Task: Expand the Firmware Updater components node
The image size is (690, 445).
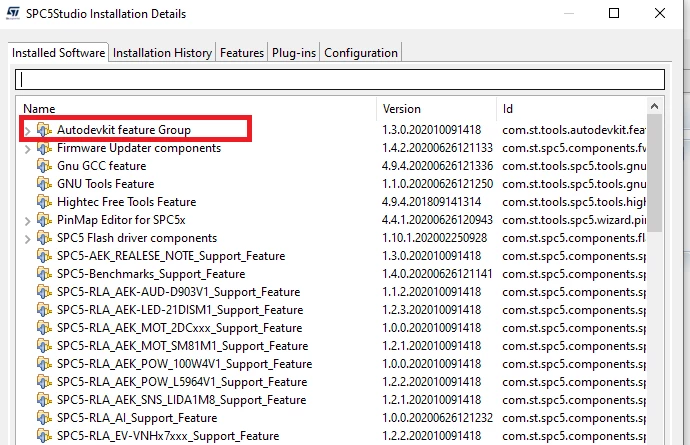Action: (28, 149)
